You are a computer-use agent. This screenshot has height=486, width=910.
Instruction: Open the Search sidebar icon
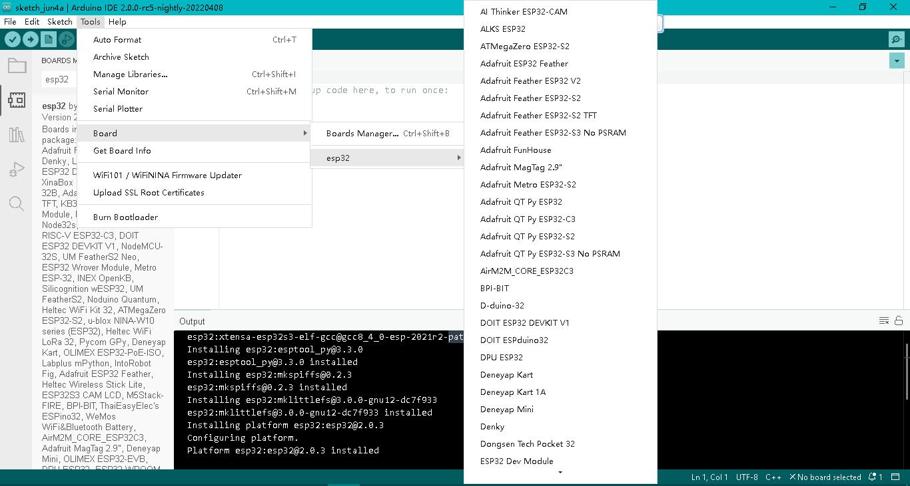click(16, 203)
